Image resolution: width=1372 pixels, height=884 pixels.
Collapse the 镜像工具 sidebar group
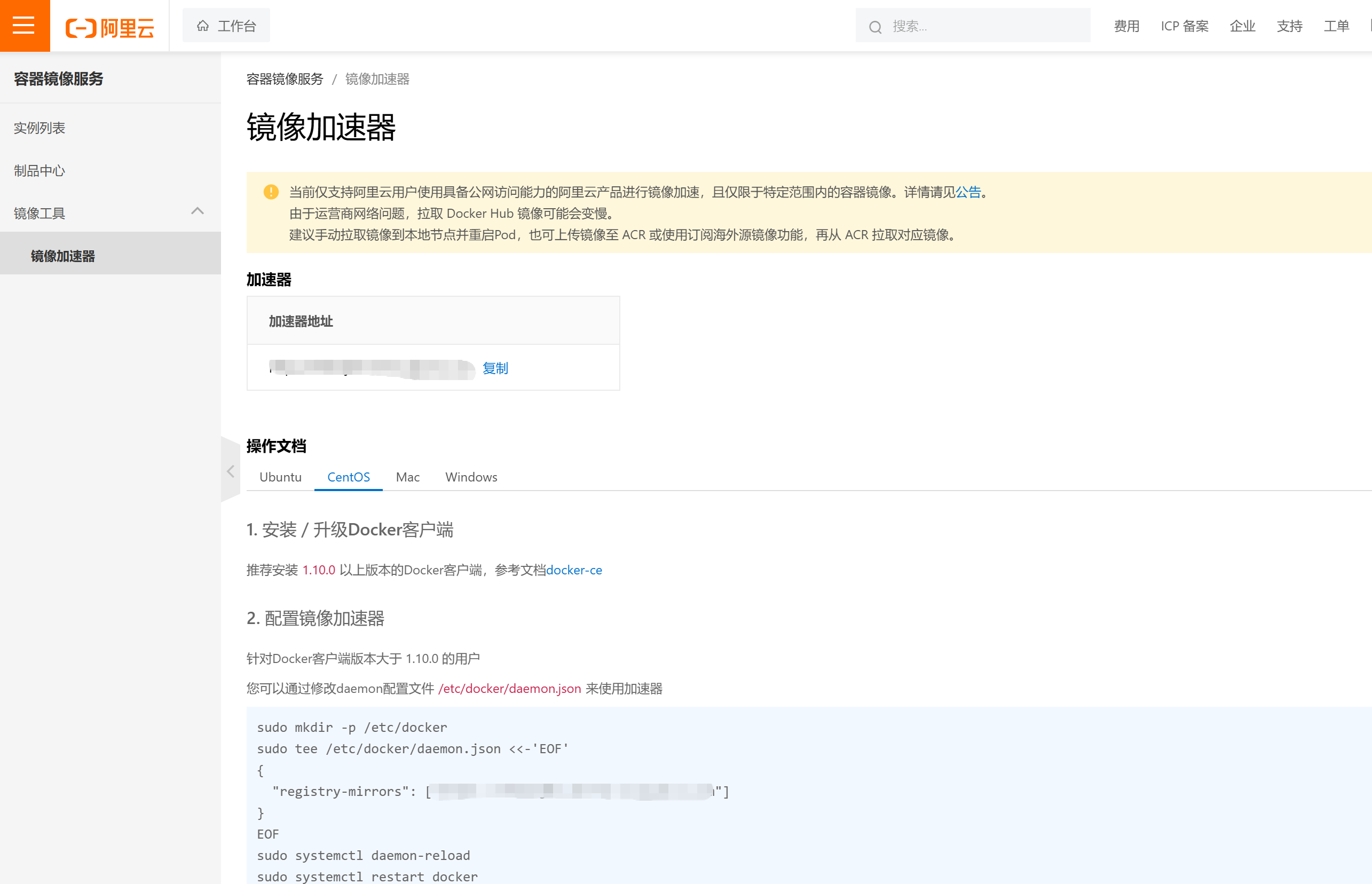(197, 211)
